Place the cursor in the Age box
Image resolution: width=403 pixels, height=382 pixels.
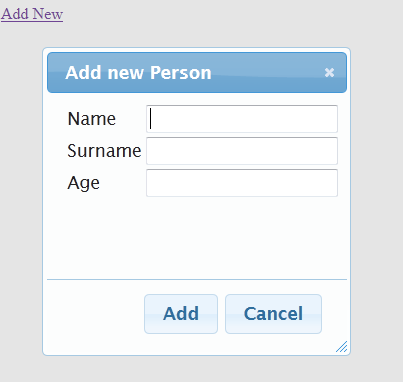tap(242, 183)
